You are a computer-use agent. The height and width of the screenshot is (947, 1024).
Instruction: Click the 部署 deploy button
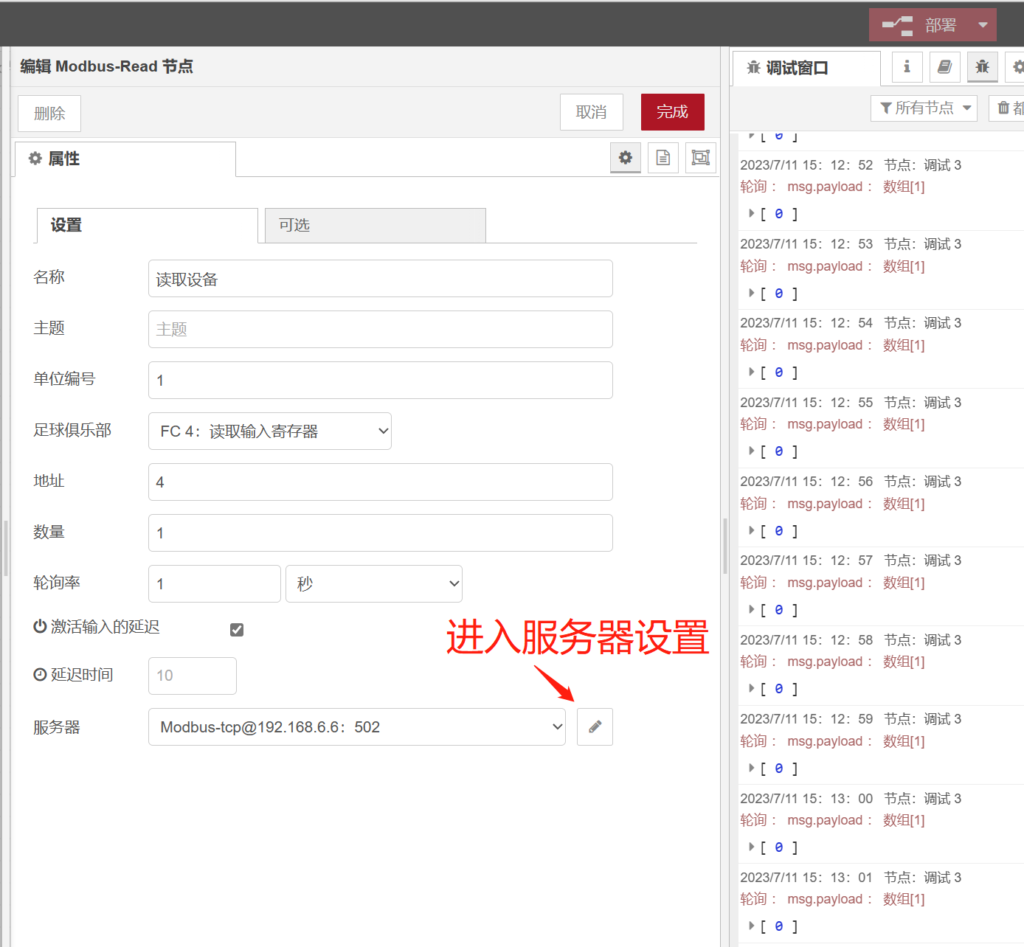pyautogui.click(x=920, y=25)
